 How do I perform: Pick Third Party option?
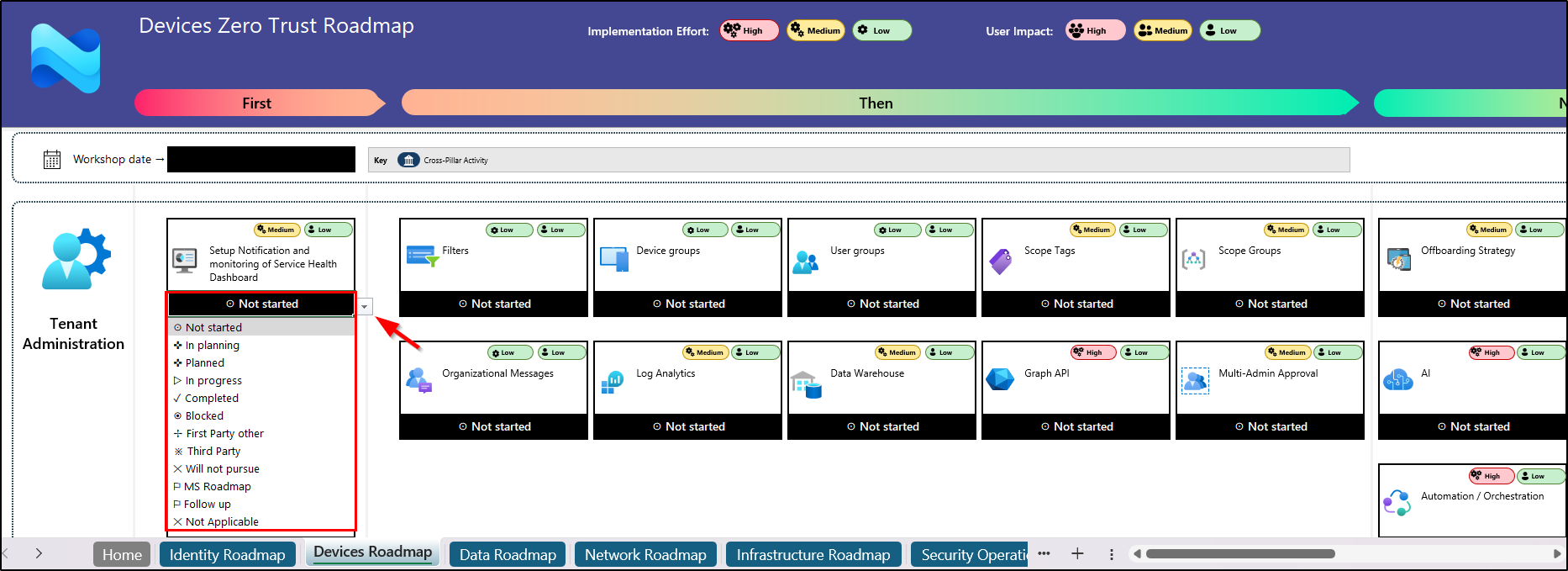[x=261, y=451]
